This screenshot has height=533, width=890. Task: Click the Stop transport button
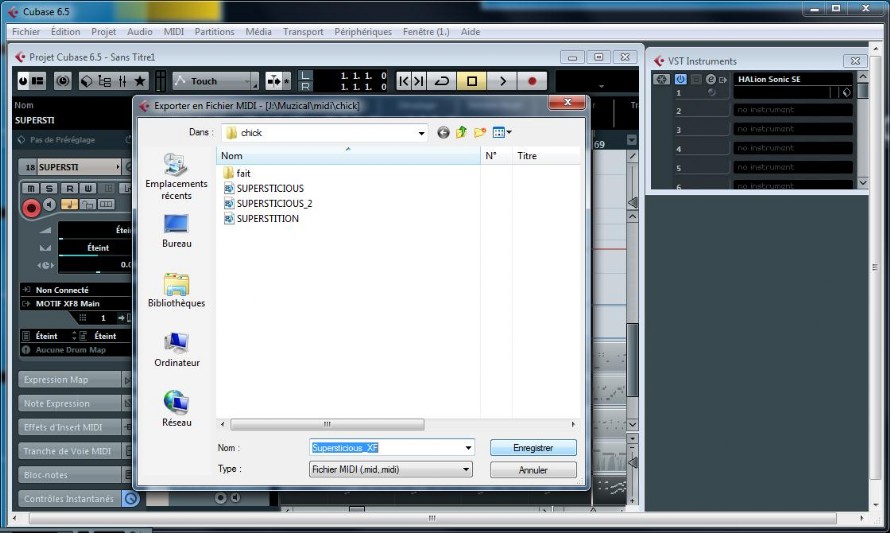pos(472,81)
